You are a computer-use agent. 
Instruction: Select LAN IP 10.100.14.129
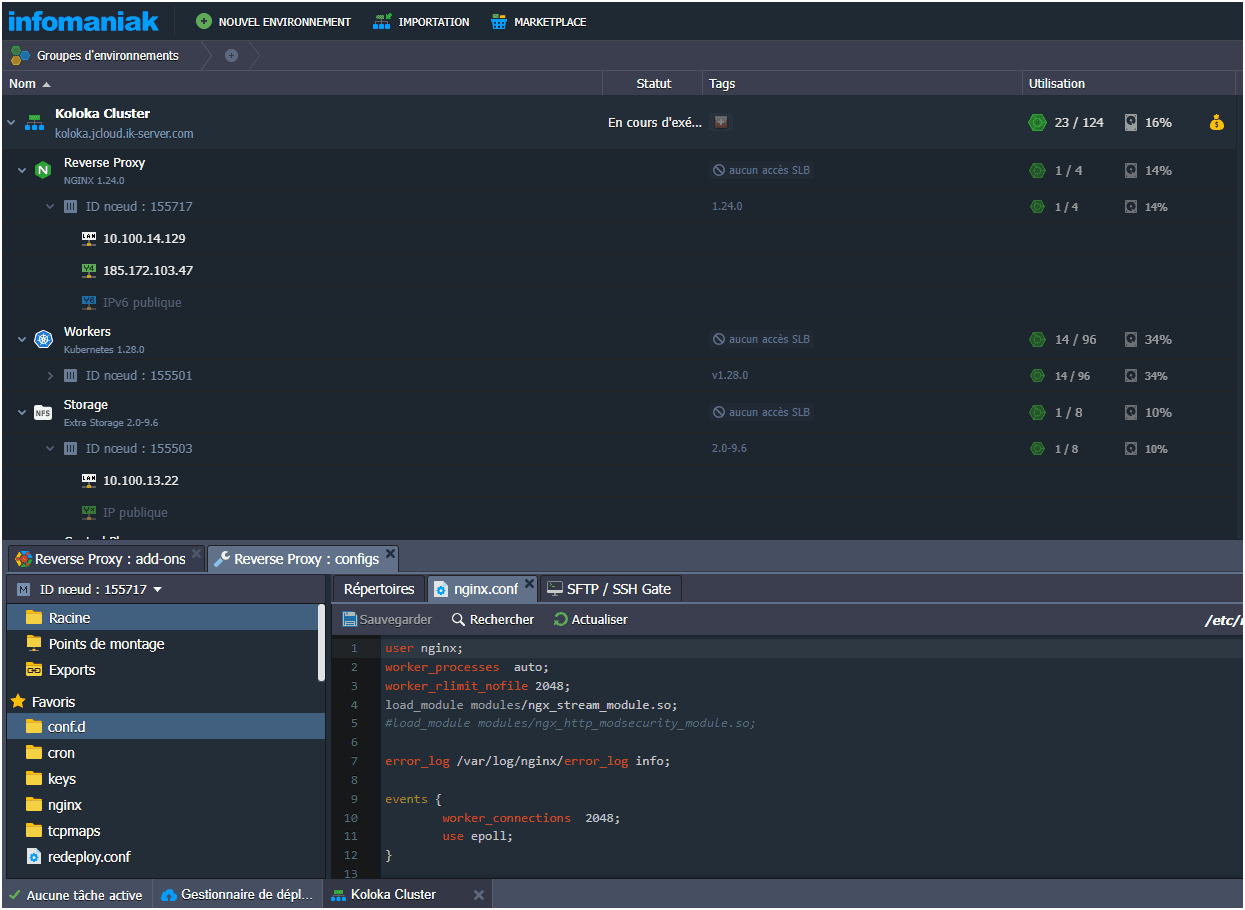coord(144,239)
